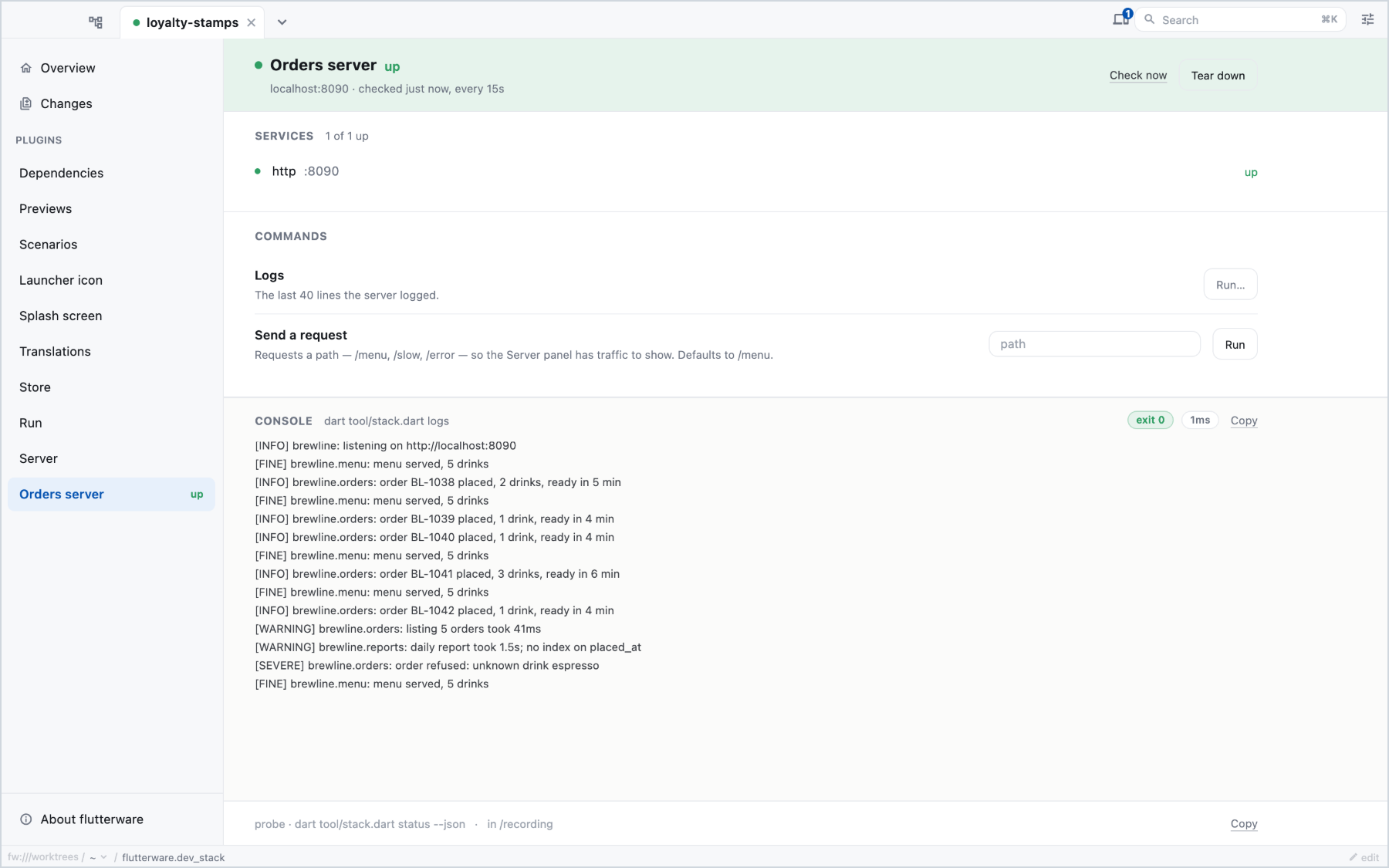Screen dimensions: 1389x868
Task: Go to Overview in sidebar
Action: [x=111, y=68]
